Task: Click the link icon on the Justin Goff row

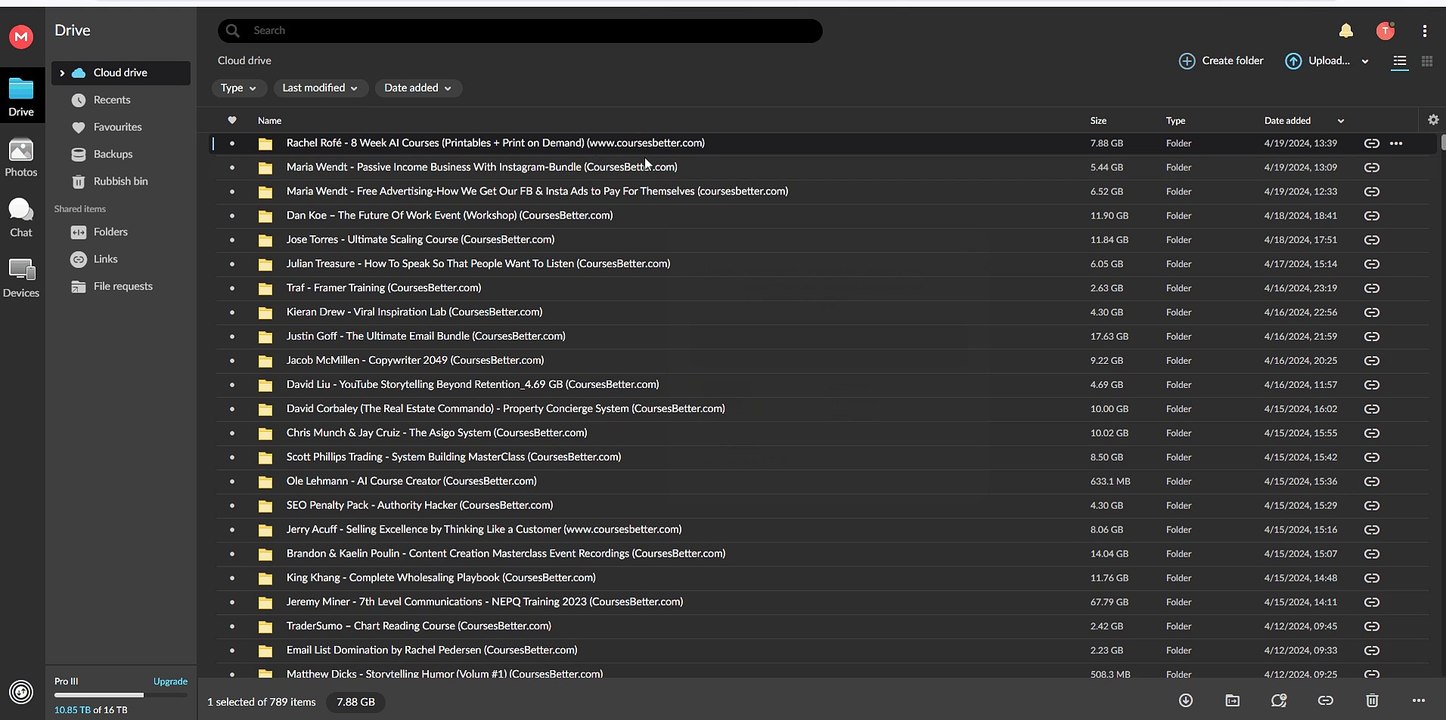Action: click(1372, 336)
